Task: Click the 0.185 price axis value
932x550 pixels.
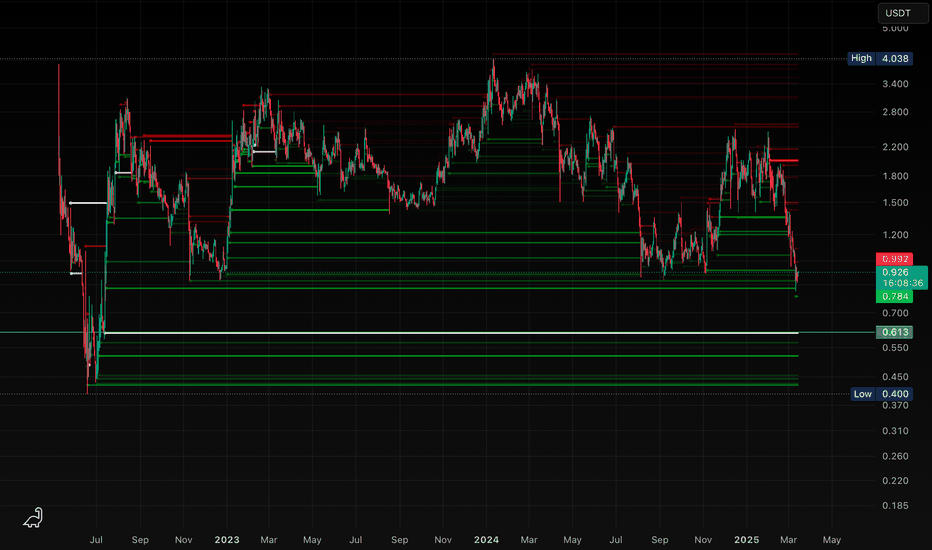Action: coord(895,505)
